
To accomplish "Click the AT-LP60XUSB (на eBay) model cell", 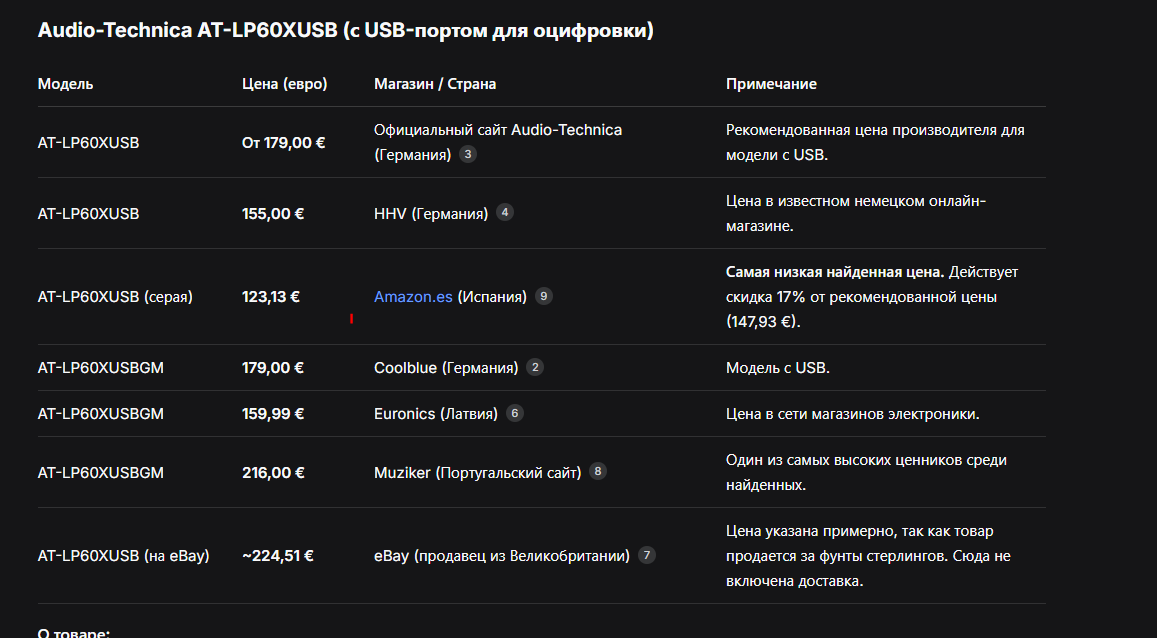I will pos(123,556).
